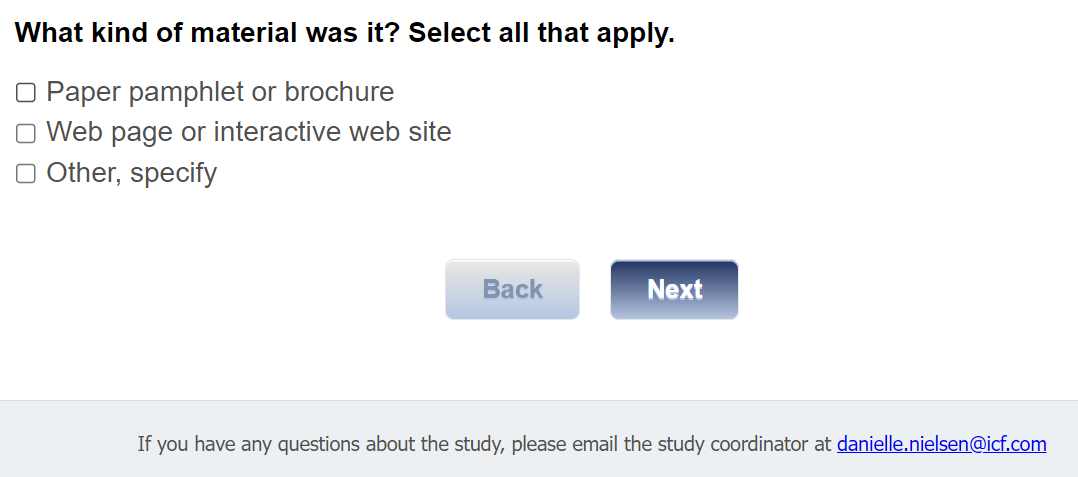Viewport: 1078px width, 477px height.
Task: Click the 'Paper pamphlet or brochure' label text
Action: (220, 92)
